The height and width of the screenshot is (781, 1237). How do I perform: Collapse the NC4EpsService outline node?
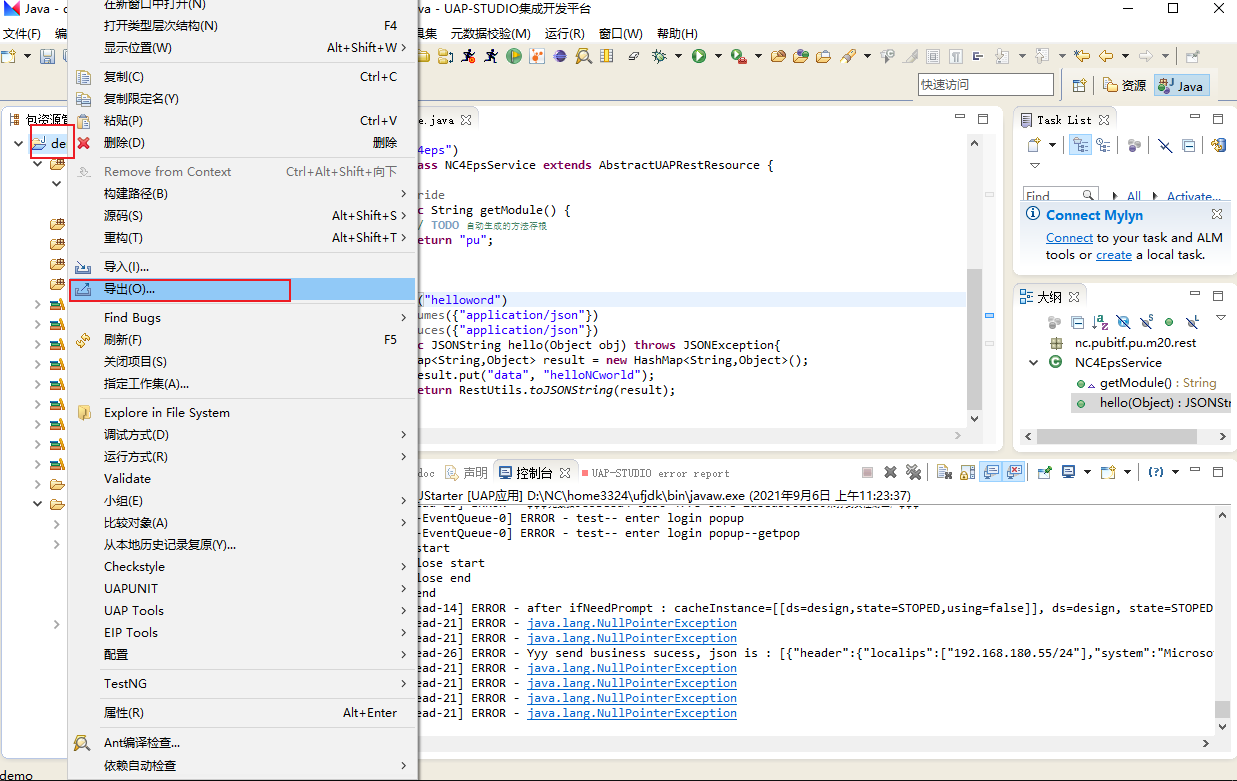(x=1034, y=363)
